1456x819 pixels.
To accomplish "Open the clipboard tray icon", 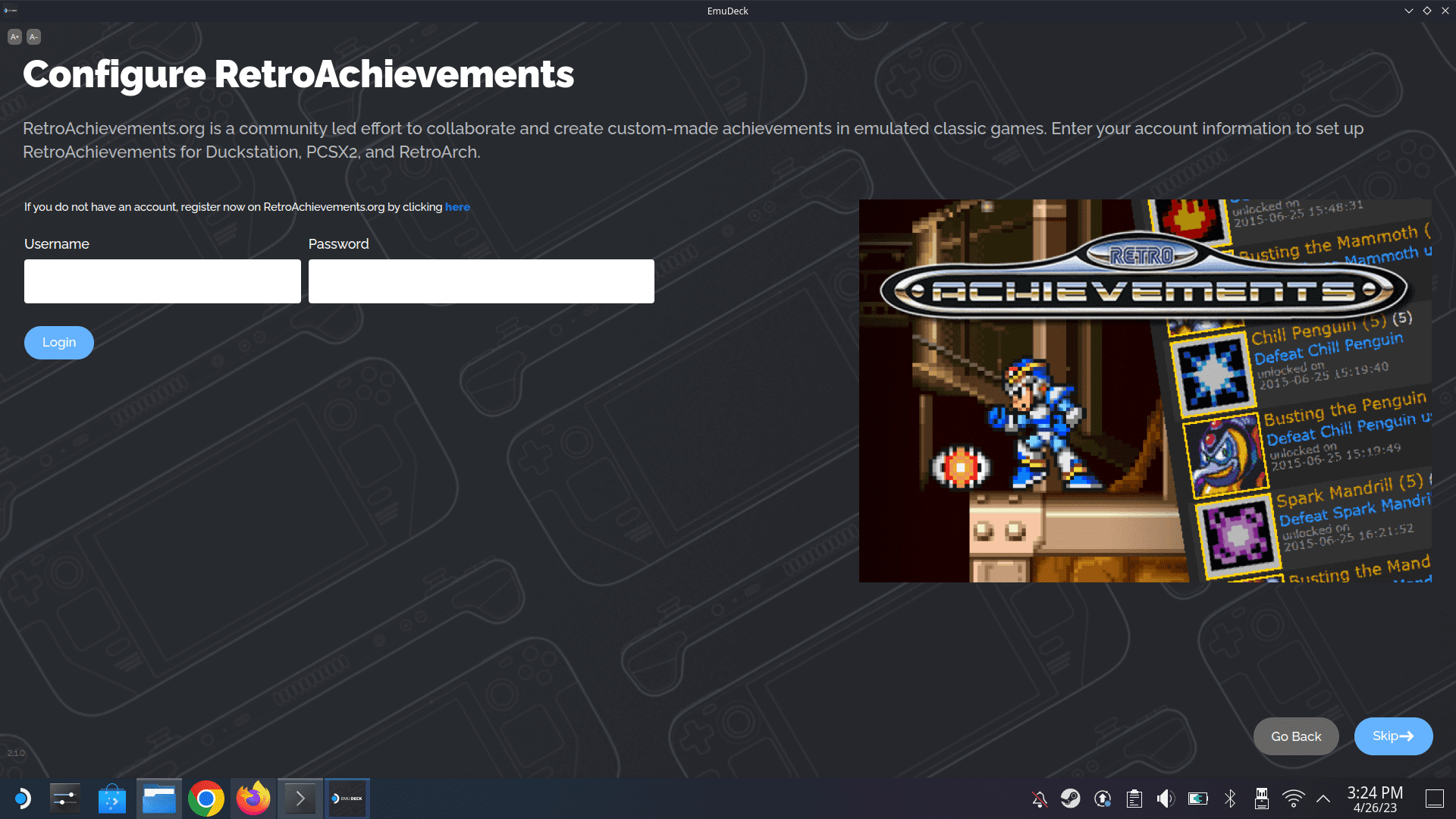I will point(1134,799).
